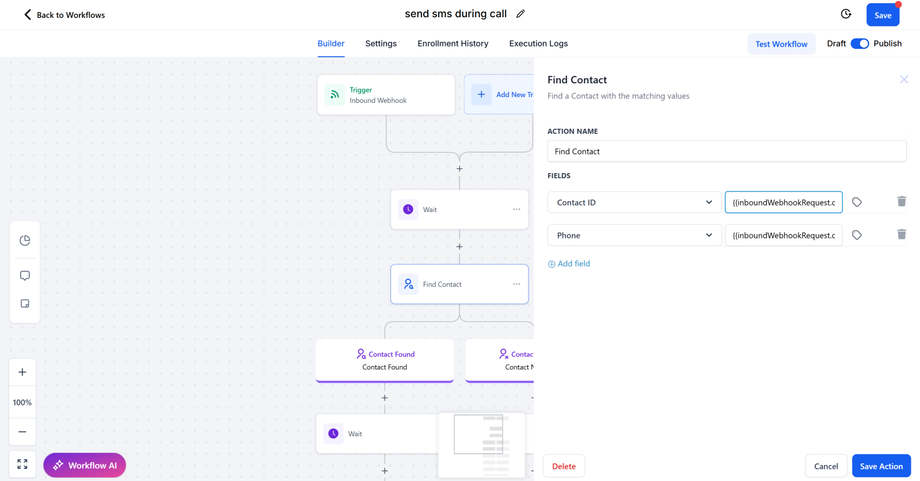Click fit-to-screen expand icon
Image resolution: width=920 pixels, height=481 pixels.
click(x=22, y=464)
